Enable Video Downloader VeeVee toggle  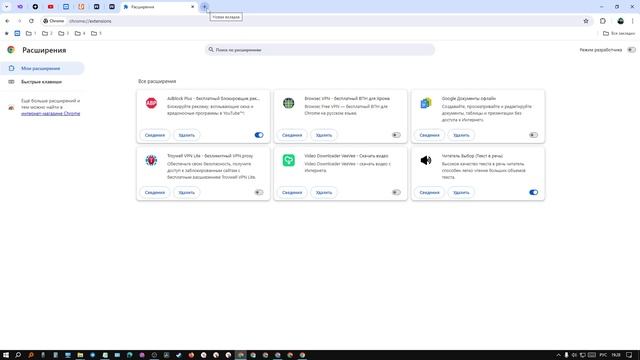[396, 192]
